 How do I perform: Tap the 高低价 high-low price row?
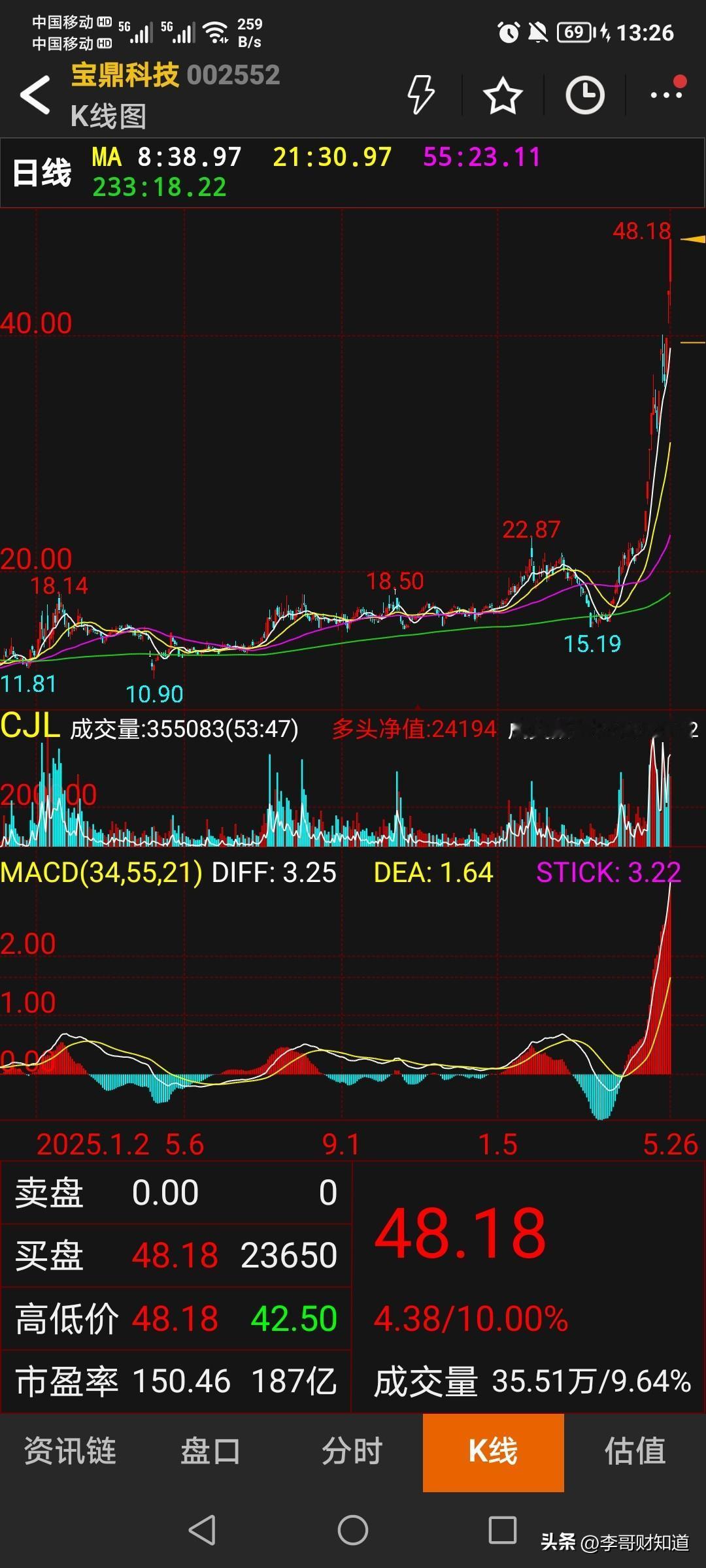[176, 1318]
